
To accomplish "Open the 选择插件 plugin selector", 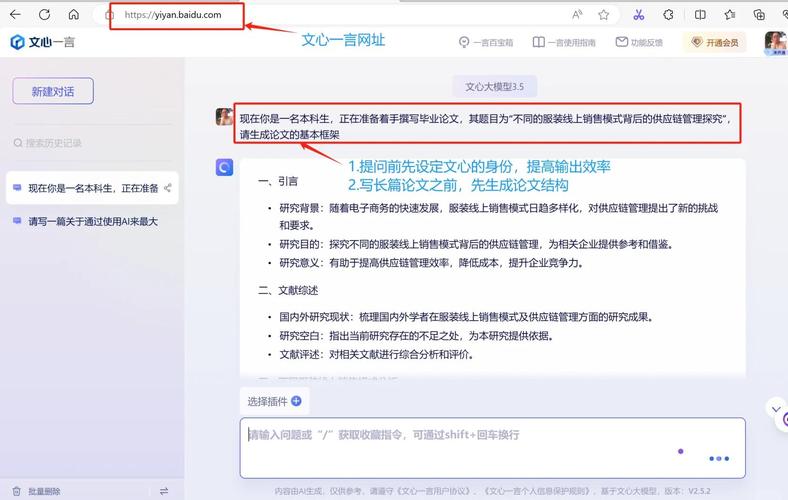I will point(274,401).
